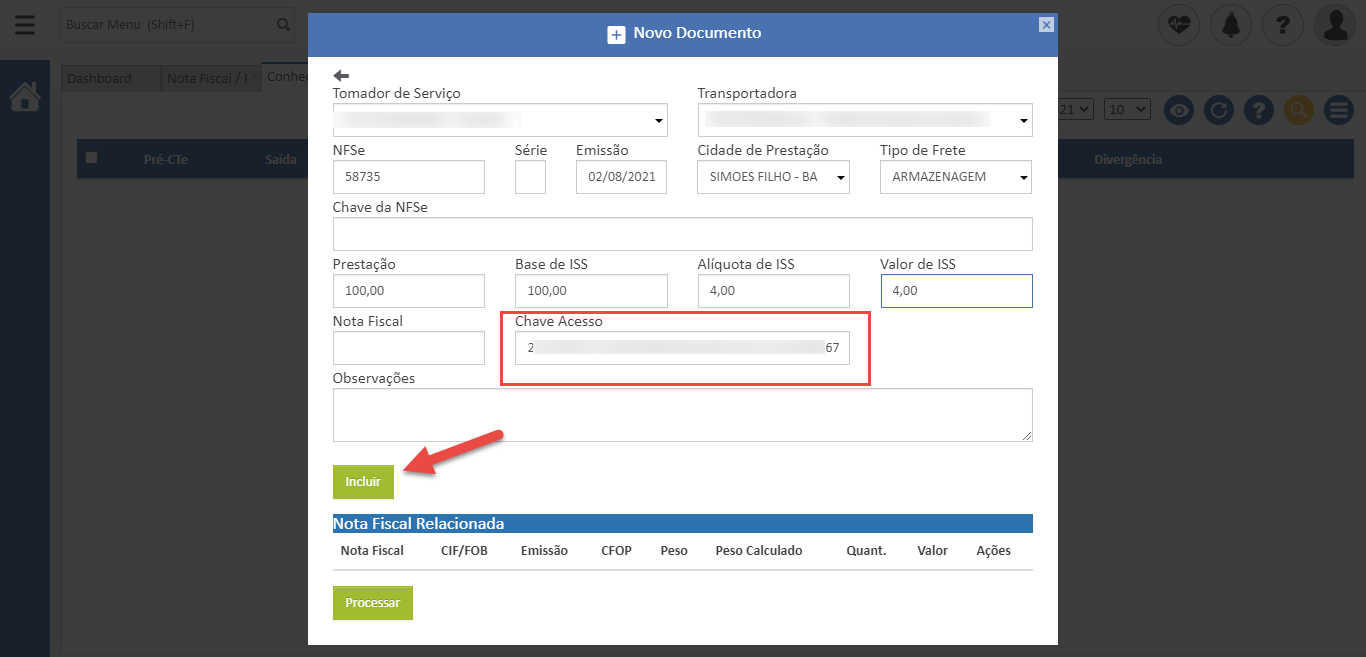Open the hamburger main menu
The image size is (1366, 657).
coord(25,25)
